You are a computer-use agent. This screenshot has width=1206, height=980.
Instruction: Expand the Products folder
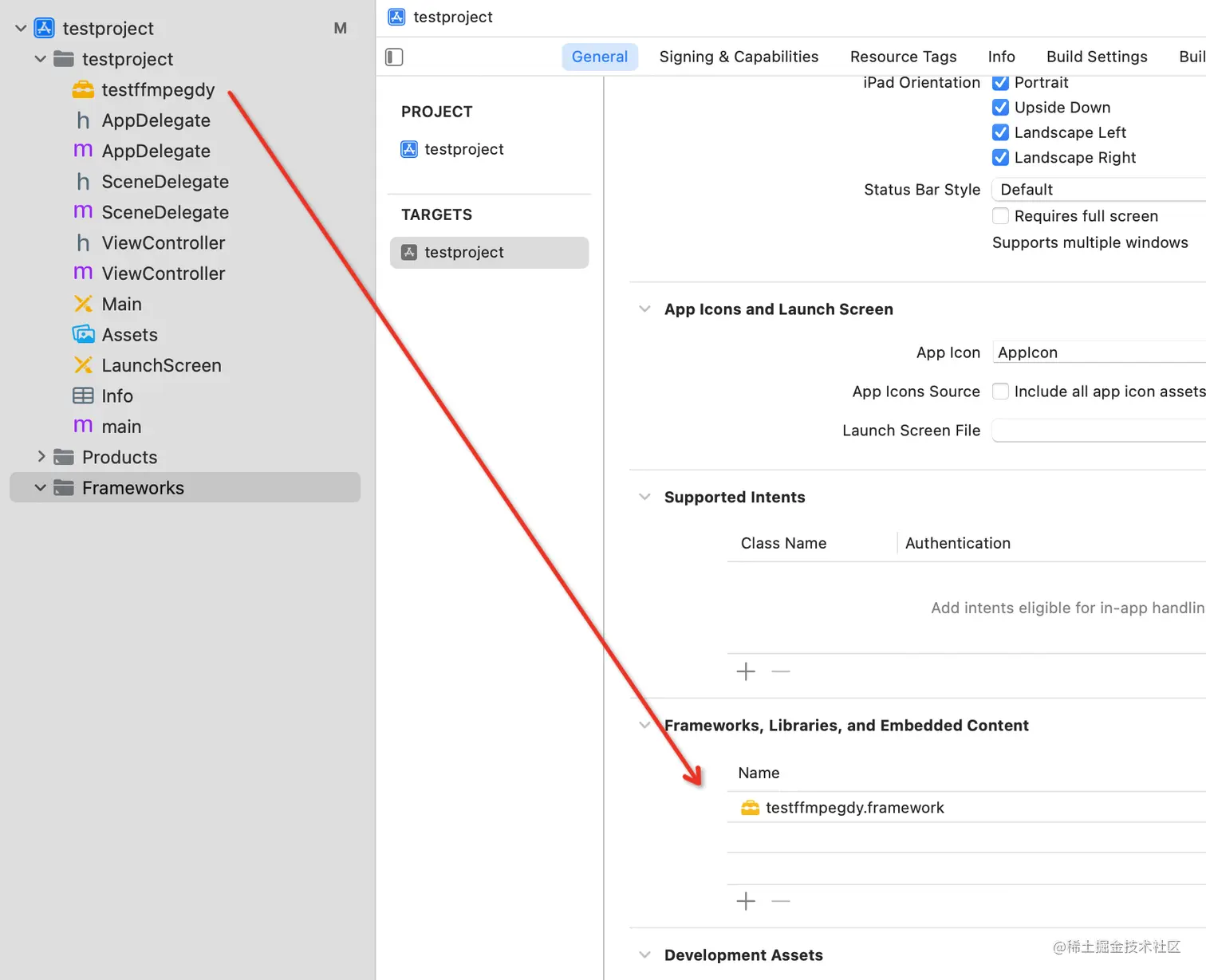tap(41, 457)
